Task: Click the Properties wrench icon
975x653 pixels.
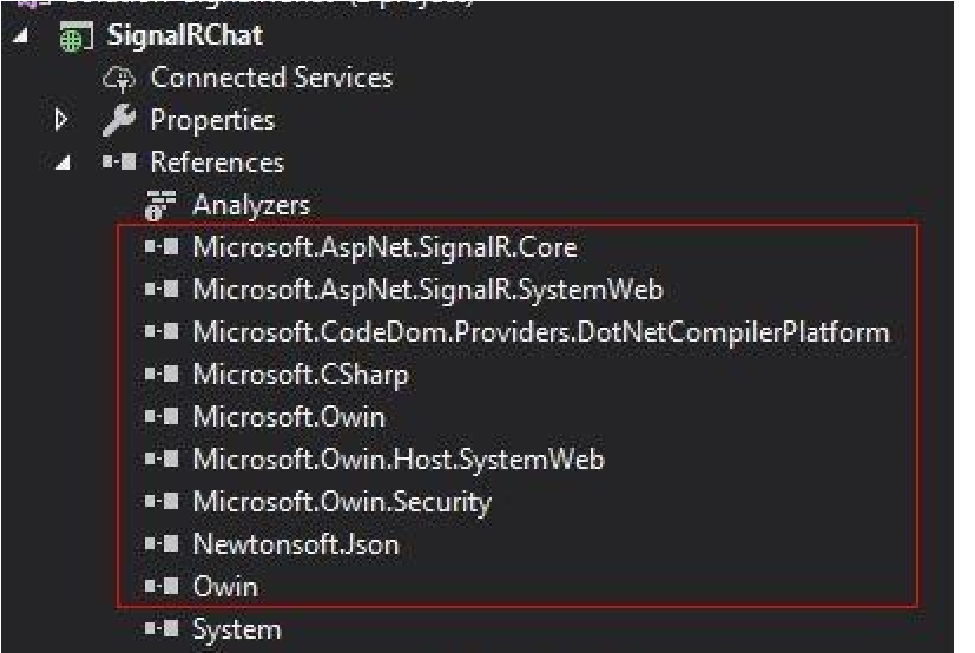Action: [119, 120]
